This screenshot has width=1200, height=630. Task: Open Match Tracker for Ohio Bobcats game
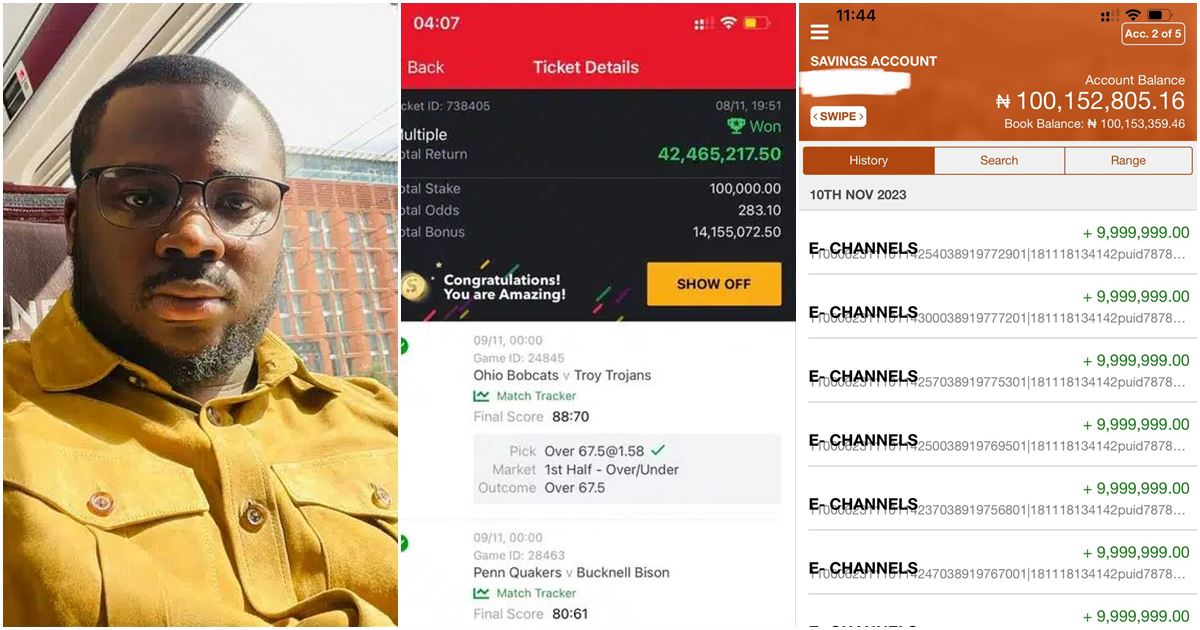pyautogui.click(x=526, y=396)
